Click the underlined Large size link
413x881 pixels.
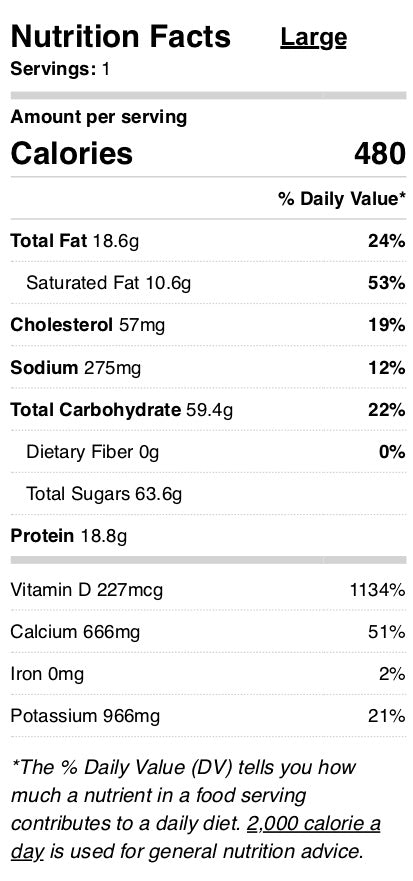point(314,38)
